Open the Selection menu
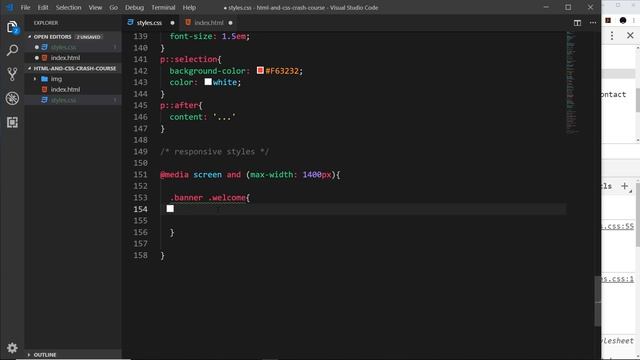The image size is (640, 360). pos(69,7)
